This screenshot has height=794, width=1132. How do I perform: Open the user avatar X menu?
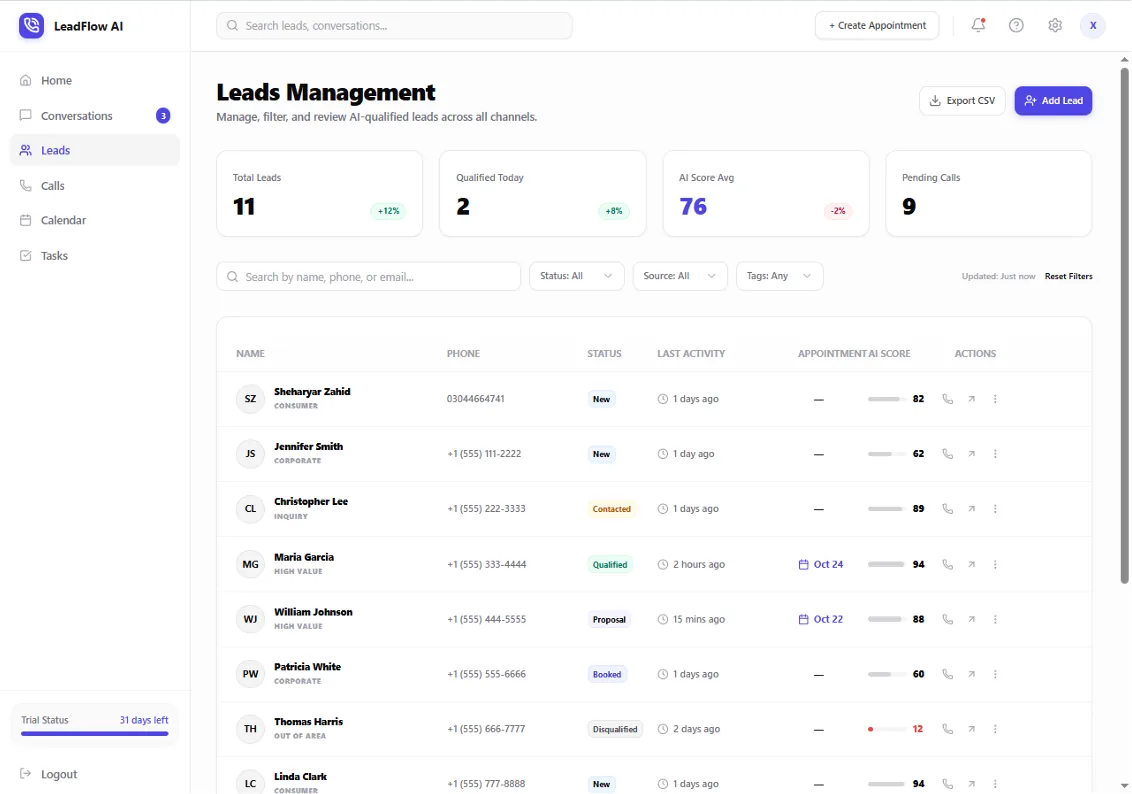(1093, 25)
